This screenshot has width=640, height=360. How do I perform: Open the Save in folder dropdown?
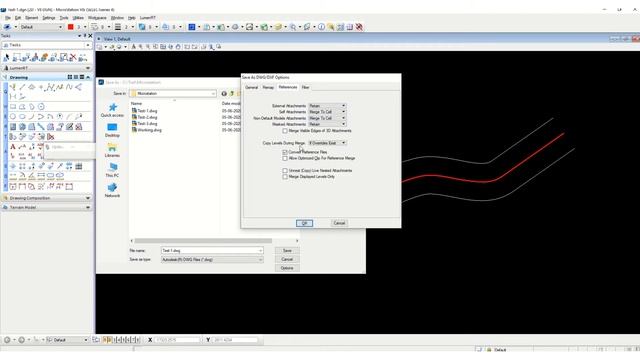coord(173,93)
